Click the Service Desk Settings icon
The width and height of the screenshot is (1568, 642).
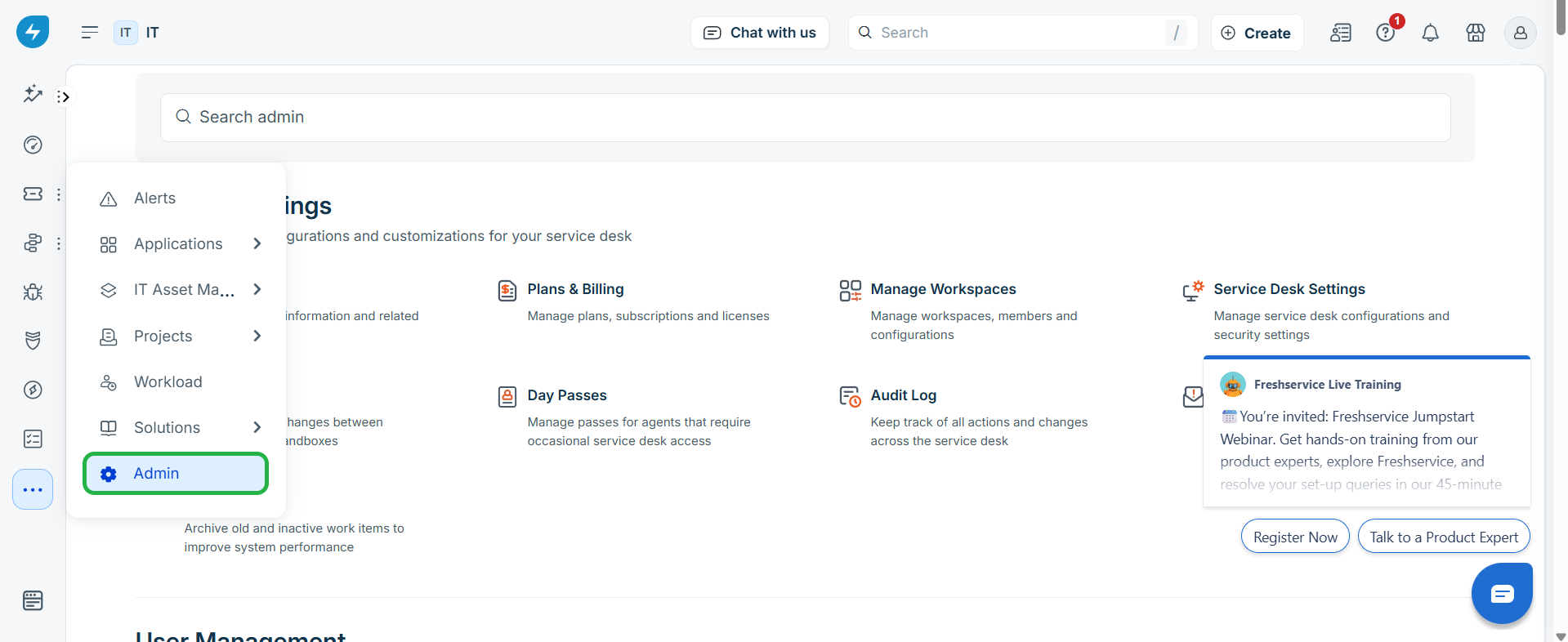1193,291
